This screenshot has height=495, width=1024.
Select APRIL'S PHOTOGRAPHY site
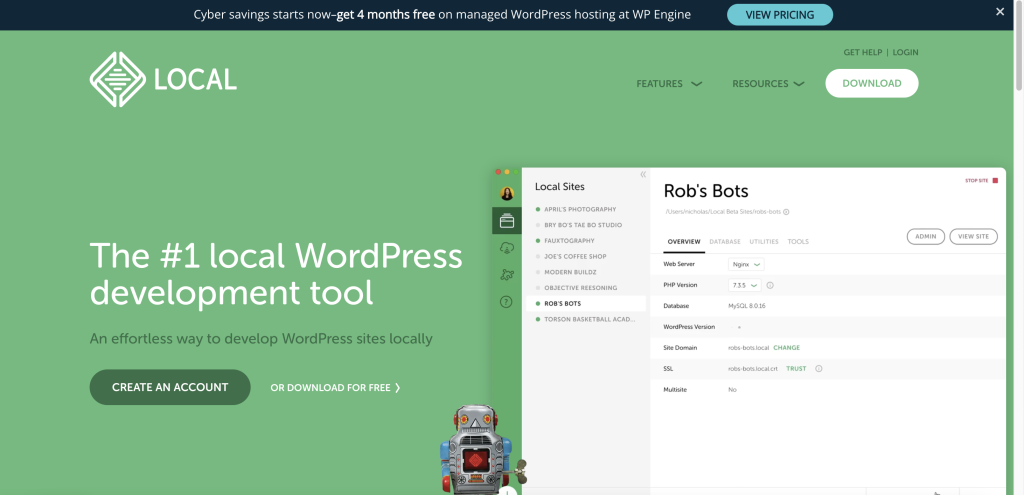pyautogui.click(x=580, y=210)
